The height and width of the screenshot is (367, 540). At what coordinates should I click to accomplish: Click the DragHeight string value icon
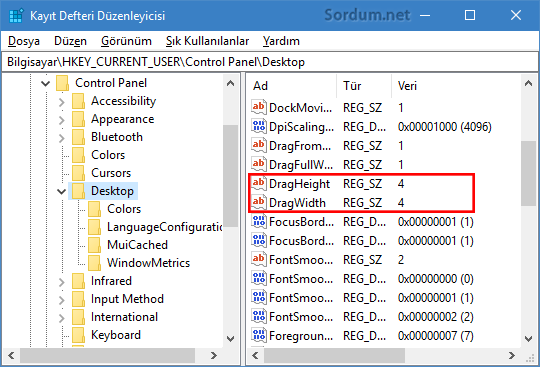coord(259,183)
